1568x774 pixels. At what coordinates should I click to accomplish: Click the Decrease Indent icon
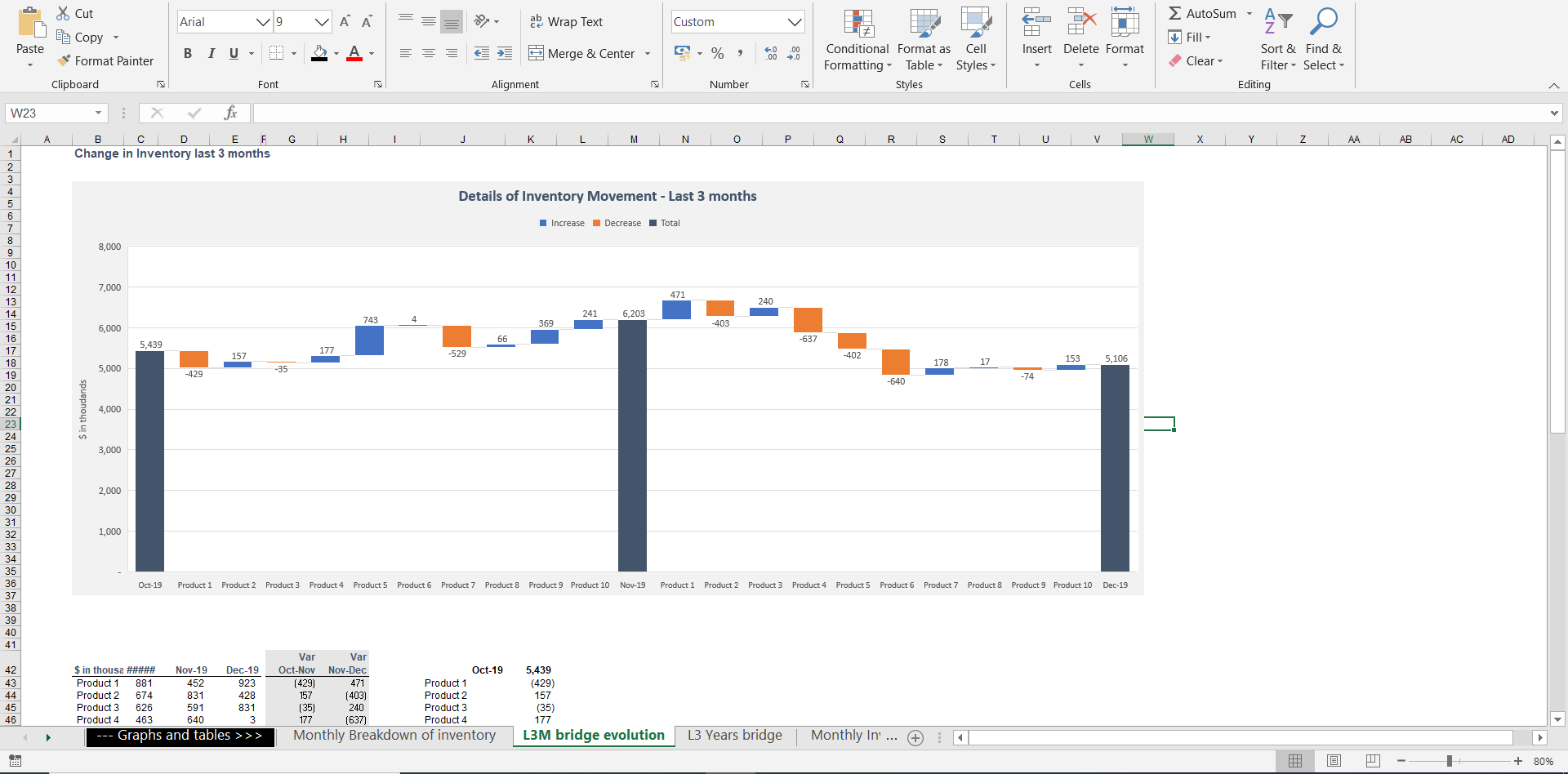[482, 53]
